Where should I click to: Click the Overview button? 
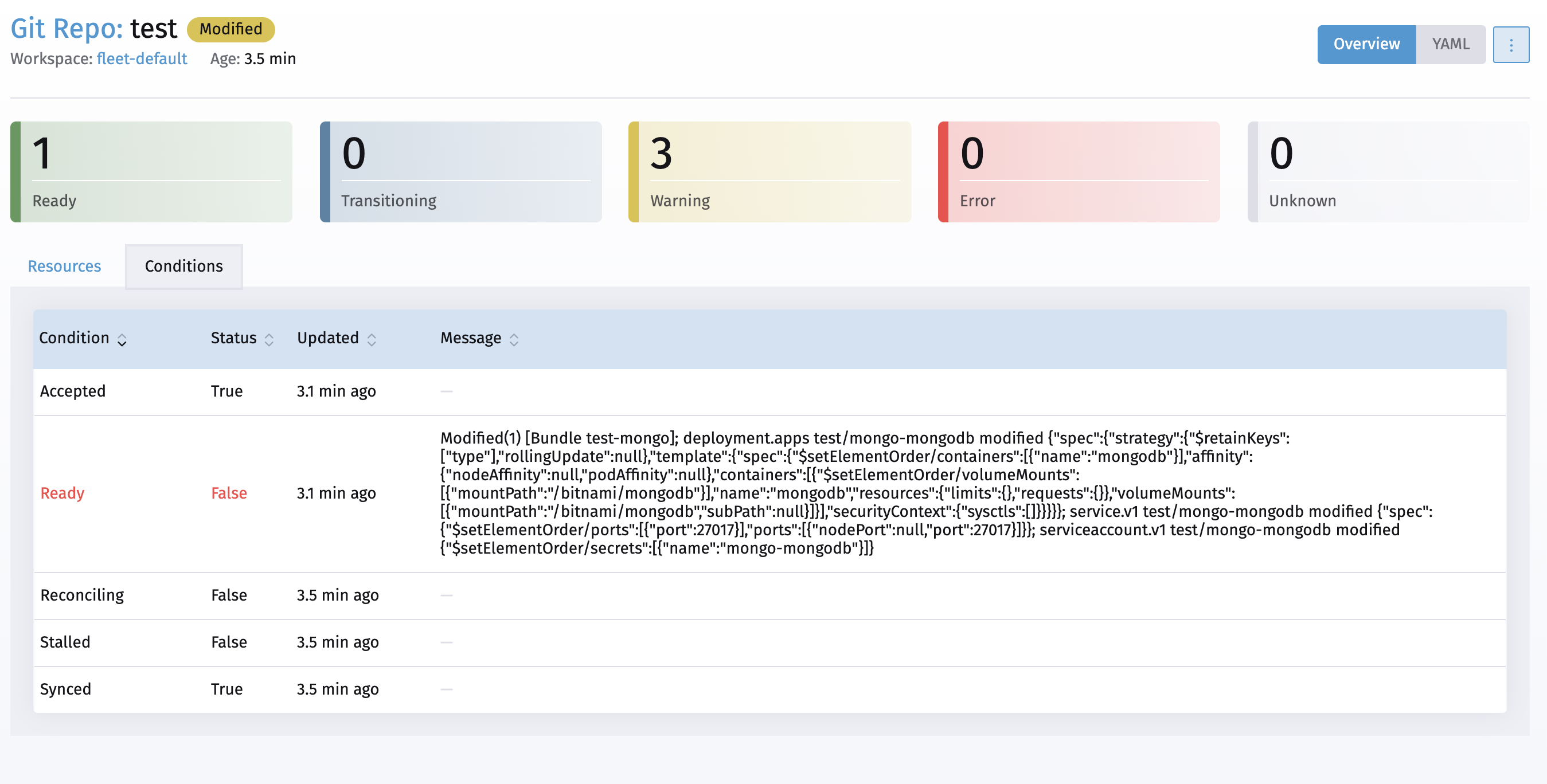point(1366,44)
